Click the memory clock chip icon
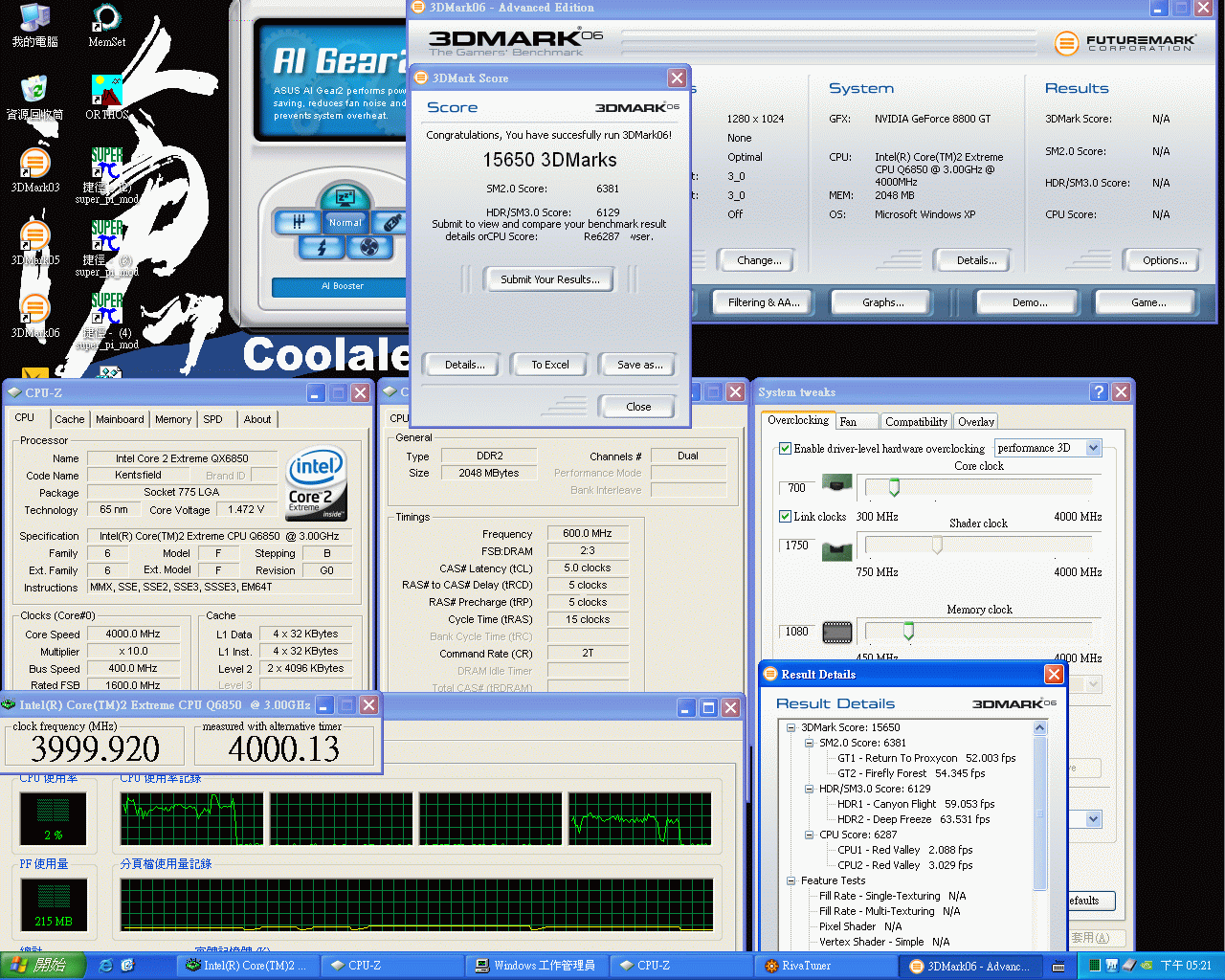Screen dimensions: 1225x980 click(837, 632)
